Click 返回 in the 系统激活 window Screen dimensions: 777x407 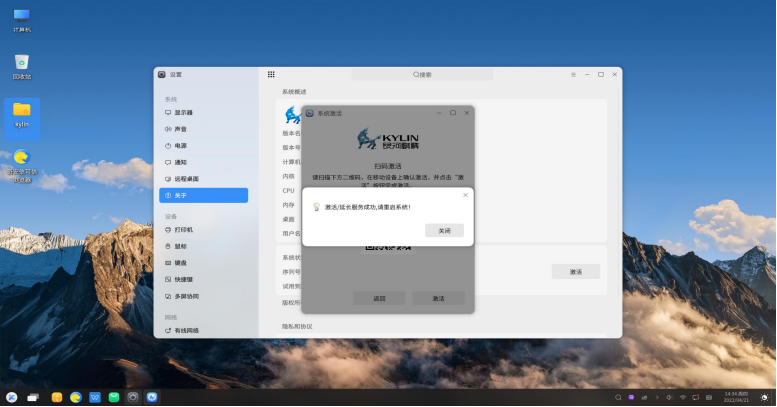point(379,298)
